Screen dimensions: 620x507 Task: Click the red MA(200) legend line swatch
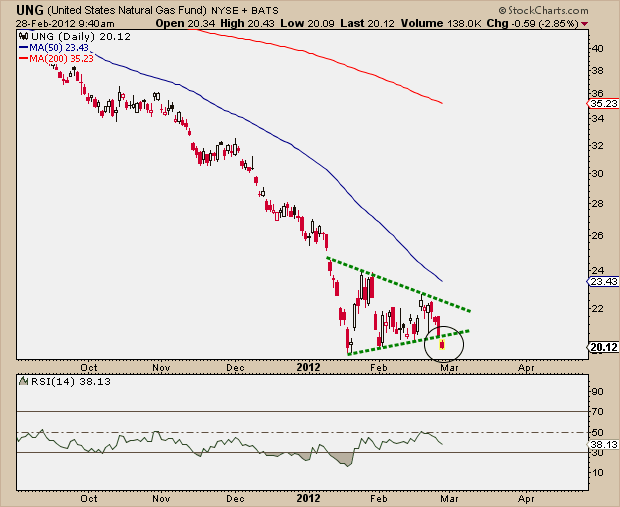pyautogui.click(x=24, y=59)
